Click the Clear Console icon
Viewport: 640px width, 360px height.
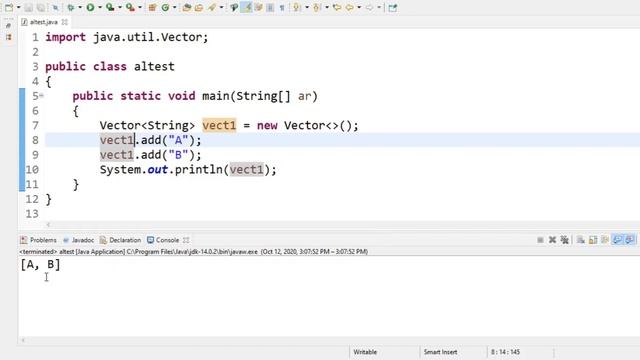pyautogui.click(x=580, y=240)
